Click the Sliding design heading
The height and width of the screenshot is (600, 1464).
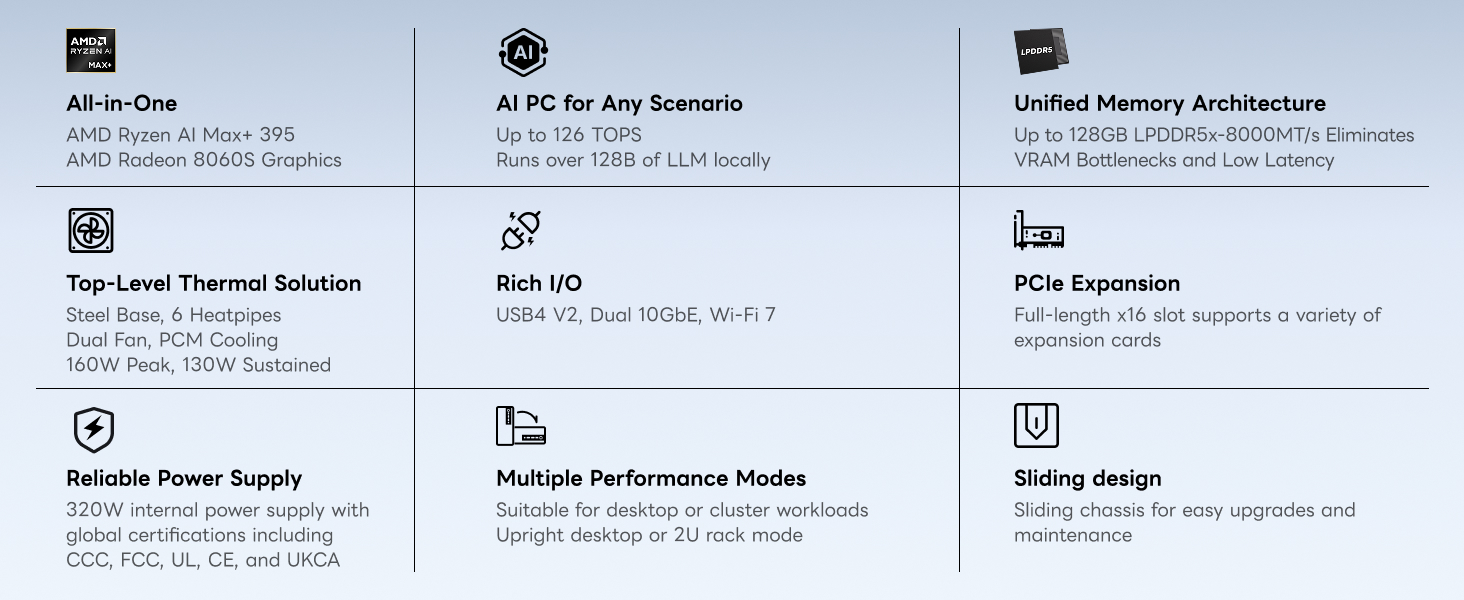1088,478
